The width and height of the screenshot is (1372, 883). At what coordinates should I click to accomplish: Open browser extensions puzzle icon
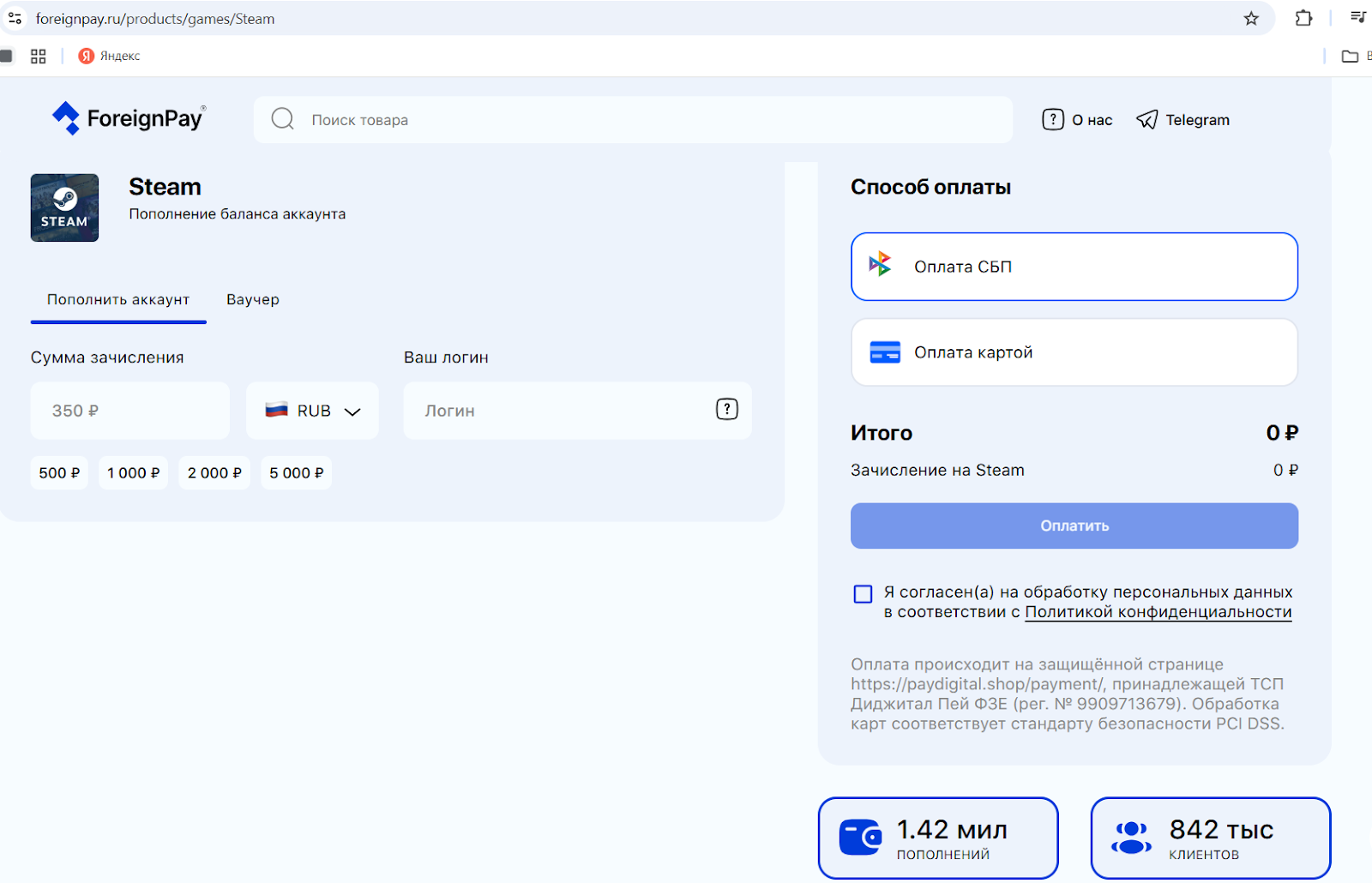tap(1303, 19)
